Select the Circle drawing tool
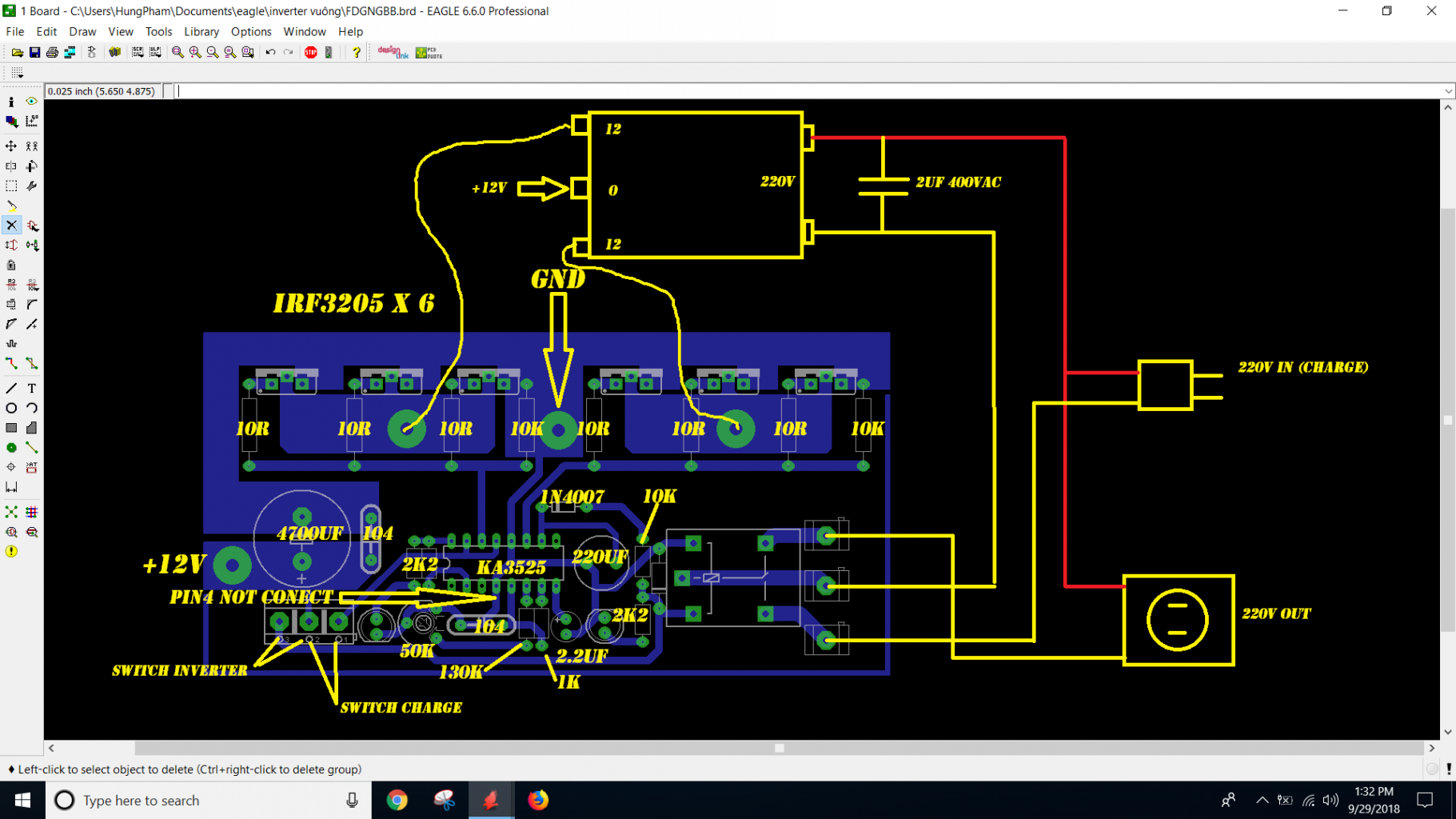Screen dimensions: 1456x819 [x=11, y=408]
